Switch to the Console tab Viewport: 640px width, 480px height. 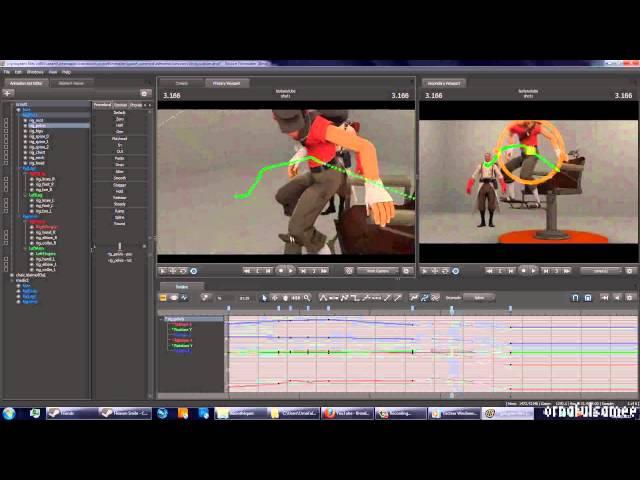pyautogui.click(x=182, y=83)
